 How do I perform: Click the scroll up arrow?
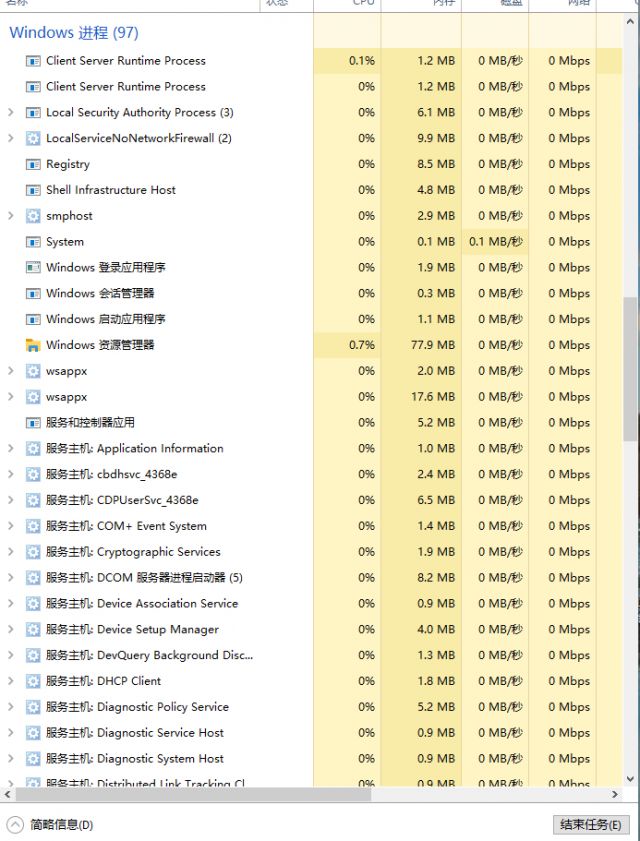pyautogui.click(x=630, y=21)
